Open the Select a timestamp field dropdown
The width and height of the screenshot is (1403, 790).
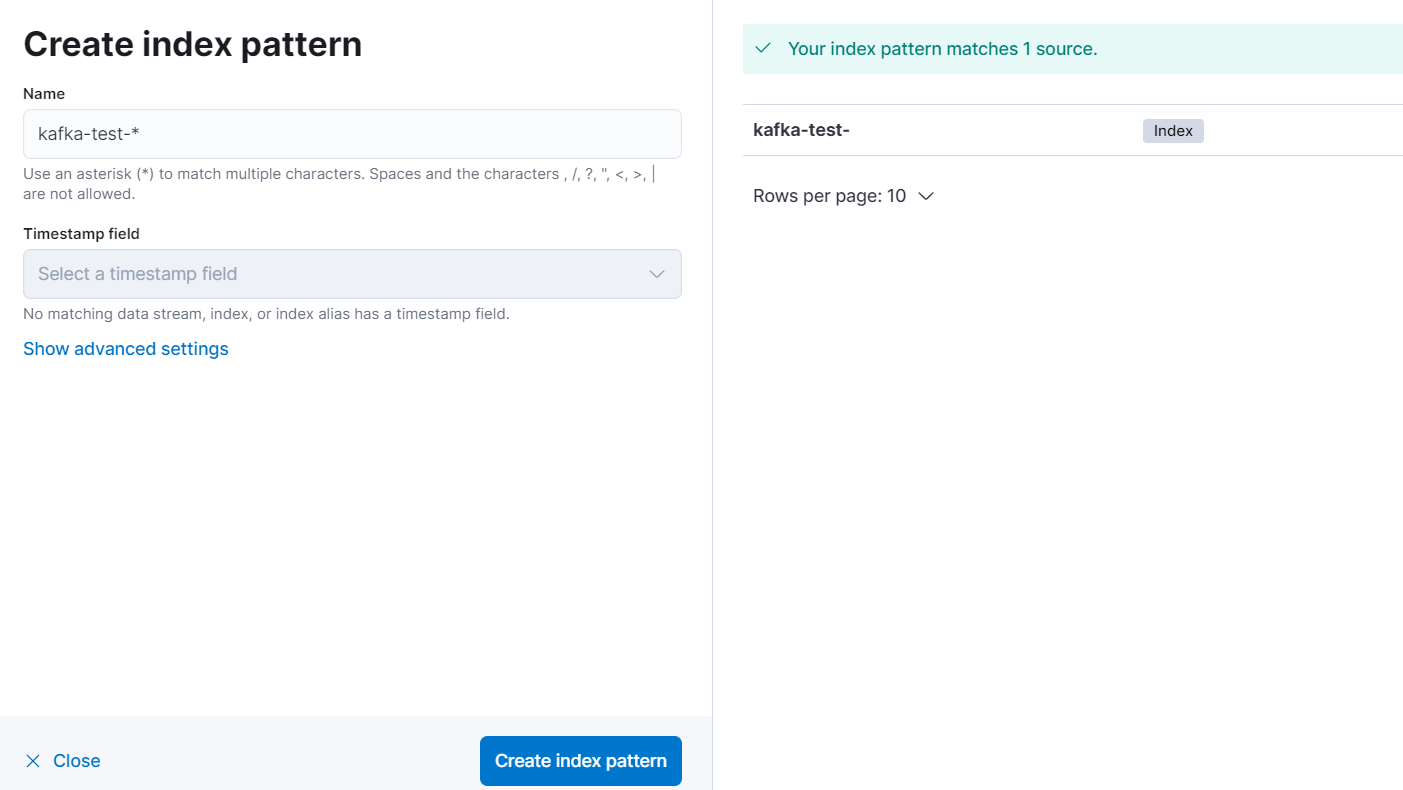[x=352, y=274]
